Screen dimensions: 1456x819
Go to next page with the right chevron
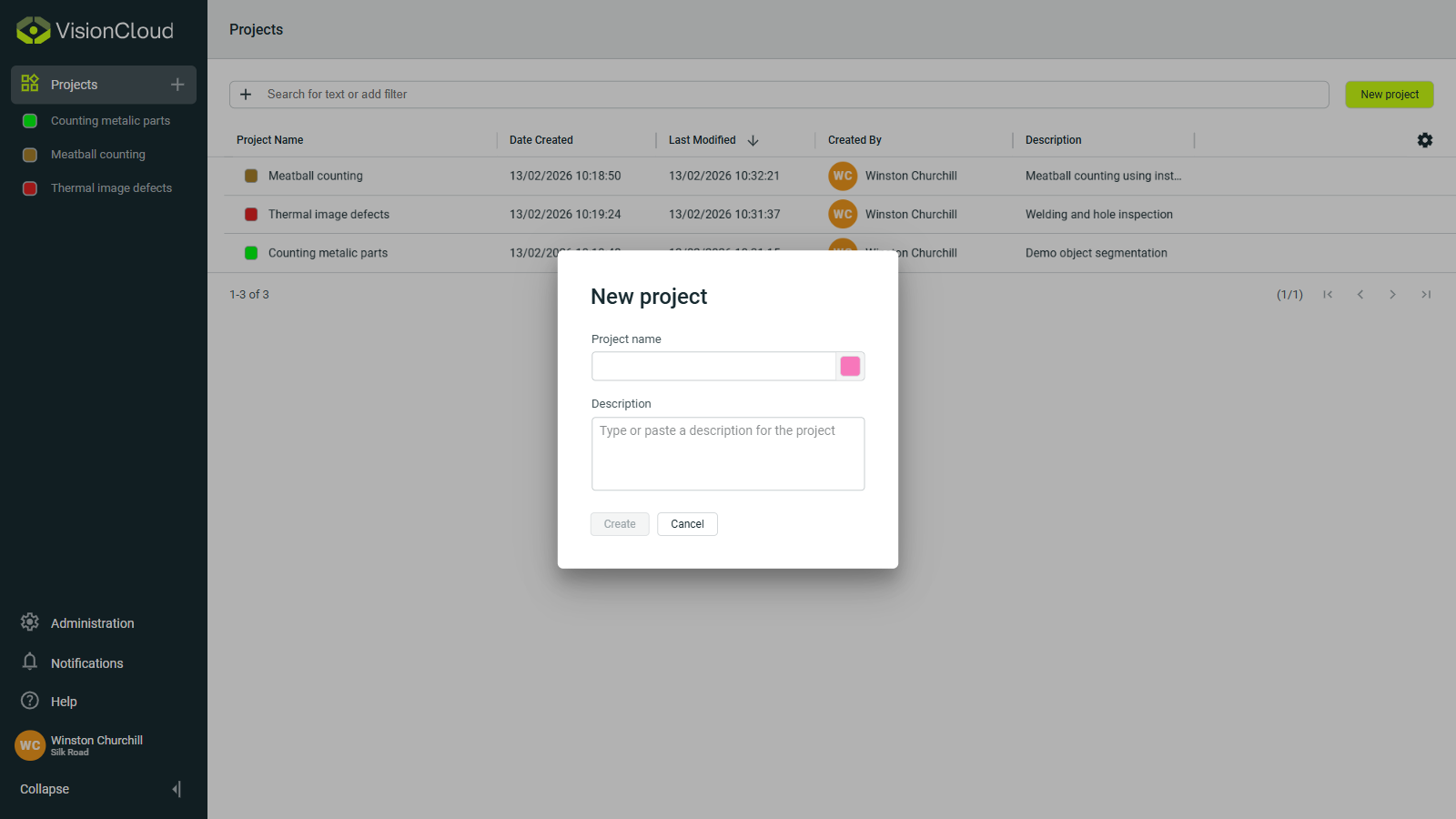pyautogui.click(x=1393, y=294)
